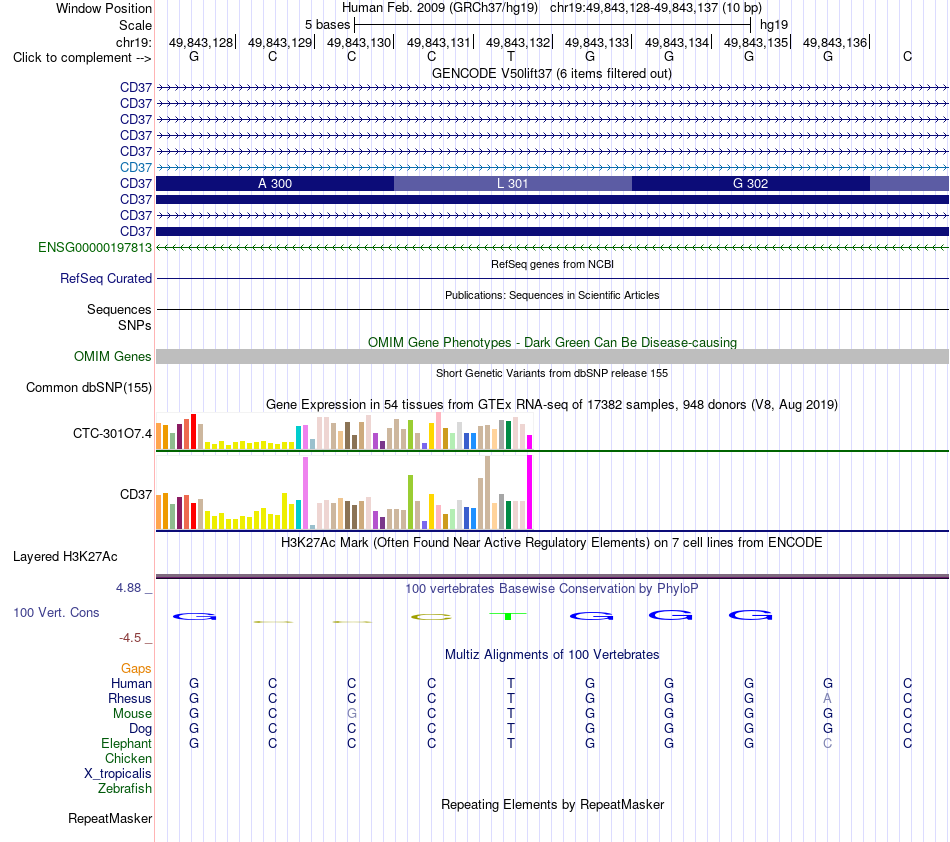Click the OMIM Genes label
Viewport: 950px width, 842px height.
(x=112, y=356)
